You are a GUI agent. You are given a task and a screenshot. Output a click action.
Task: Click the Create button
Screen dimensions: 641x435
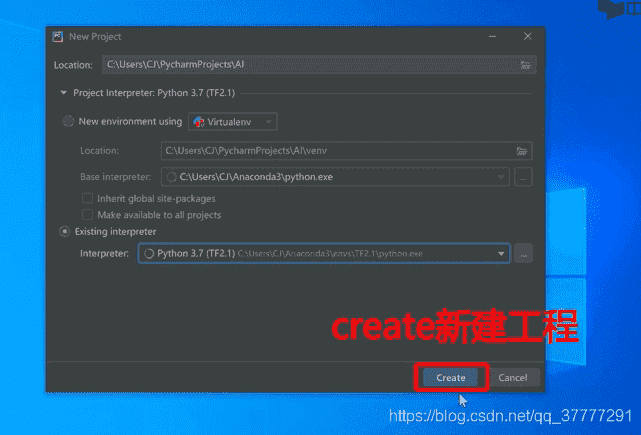(450, 377)
